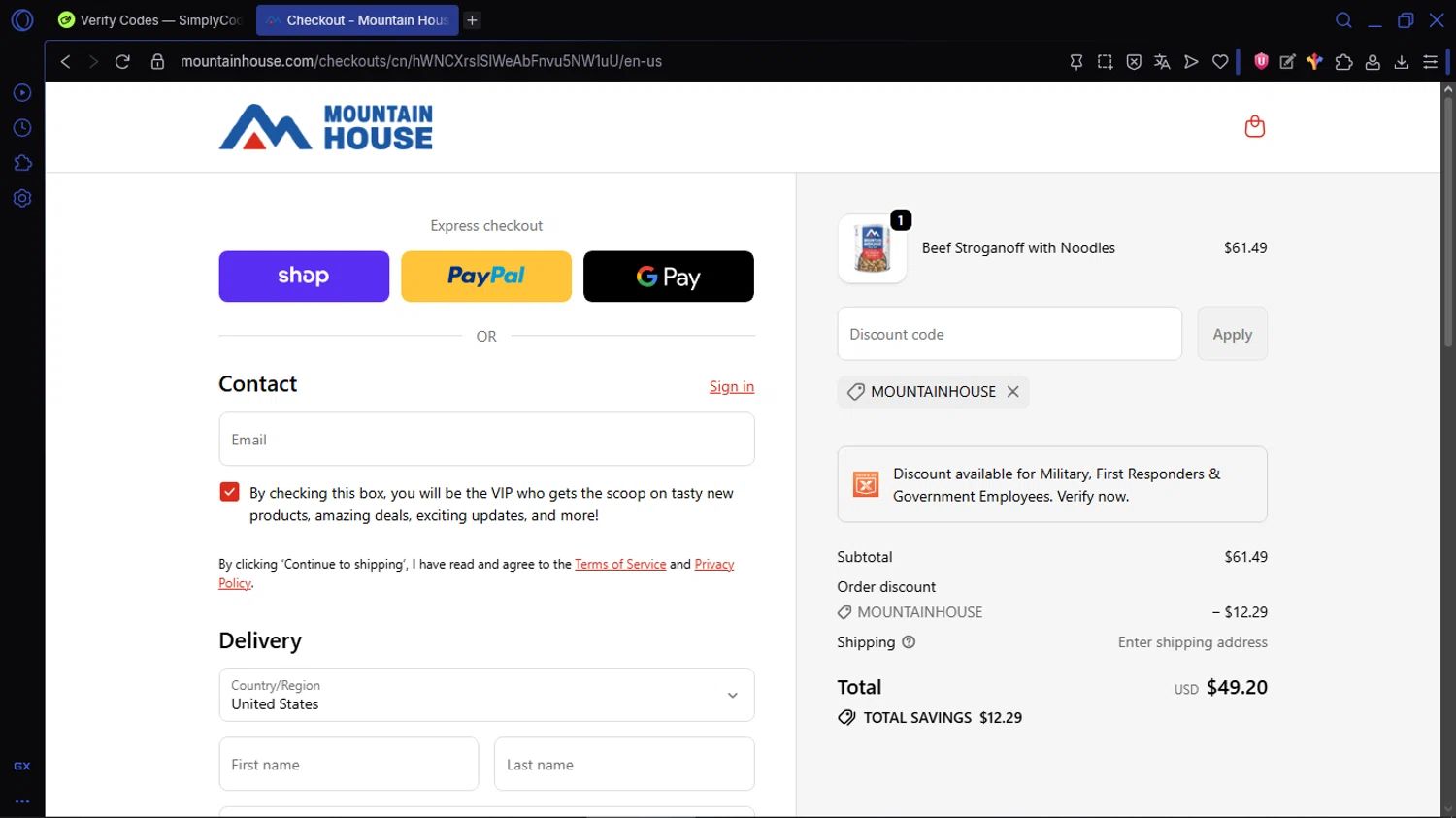Pay with the PayPal button
The image size is (1456, 818).
pos(486,277)
